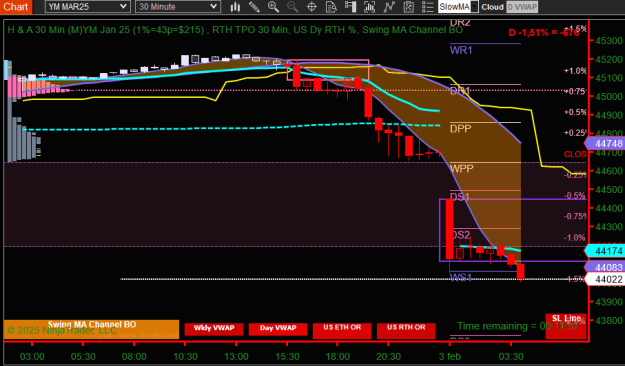Screen dimensions: 625x366
Task: Open the indicators line-graph icon
Action: pyautogui.click(x=389, y=7)
